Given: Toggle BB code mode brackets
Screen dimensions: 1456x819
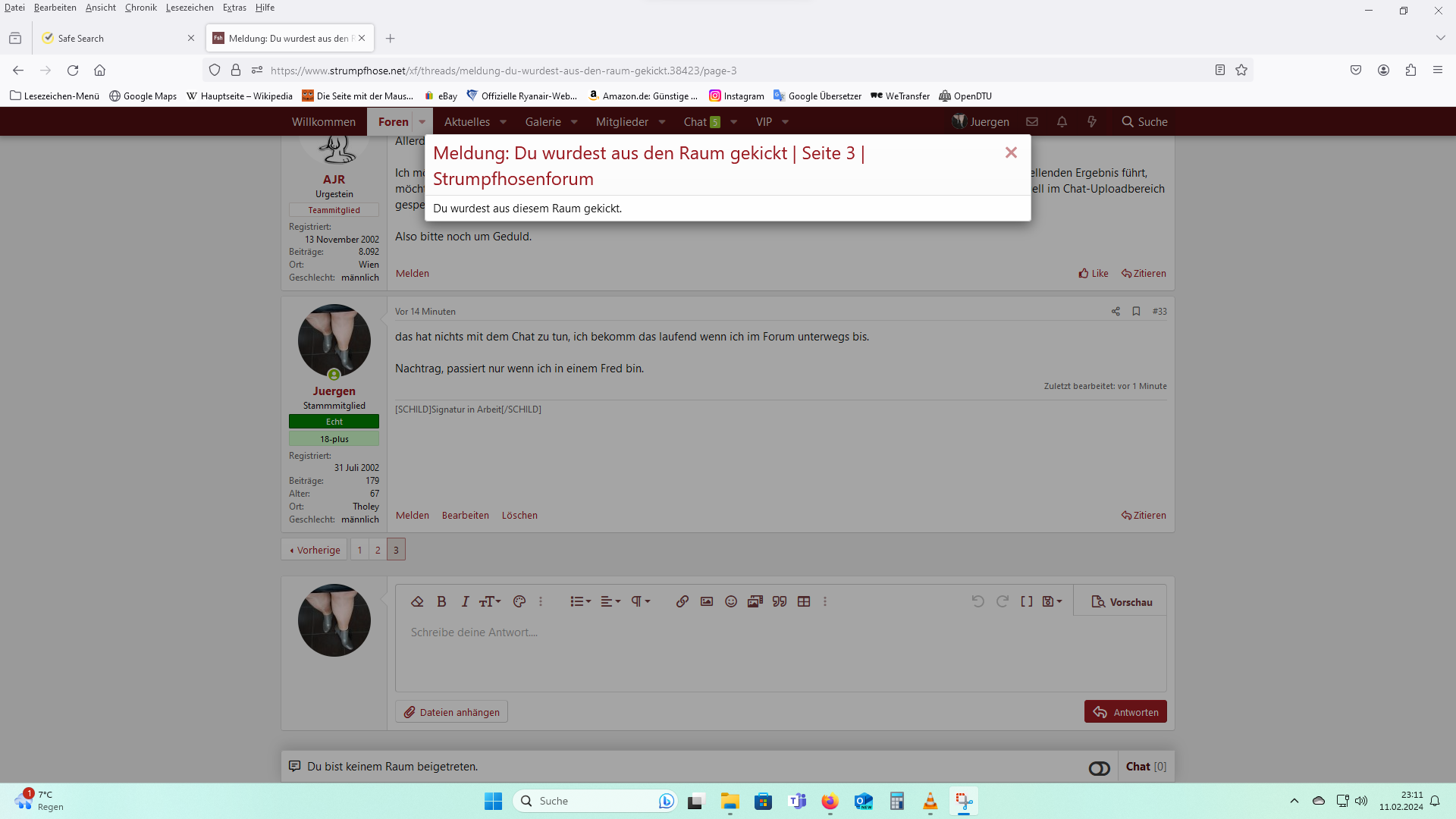Looking at the screenshot, I should [x=1026, y=601].
